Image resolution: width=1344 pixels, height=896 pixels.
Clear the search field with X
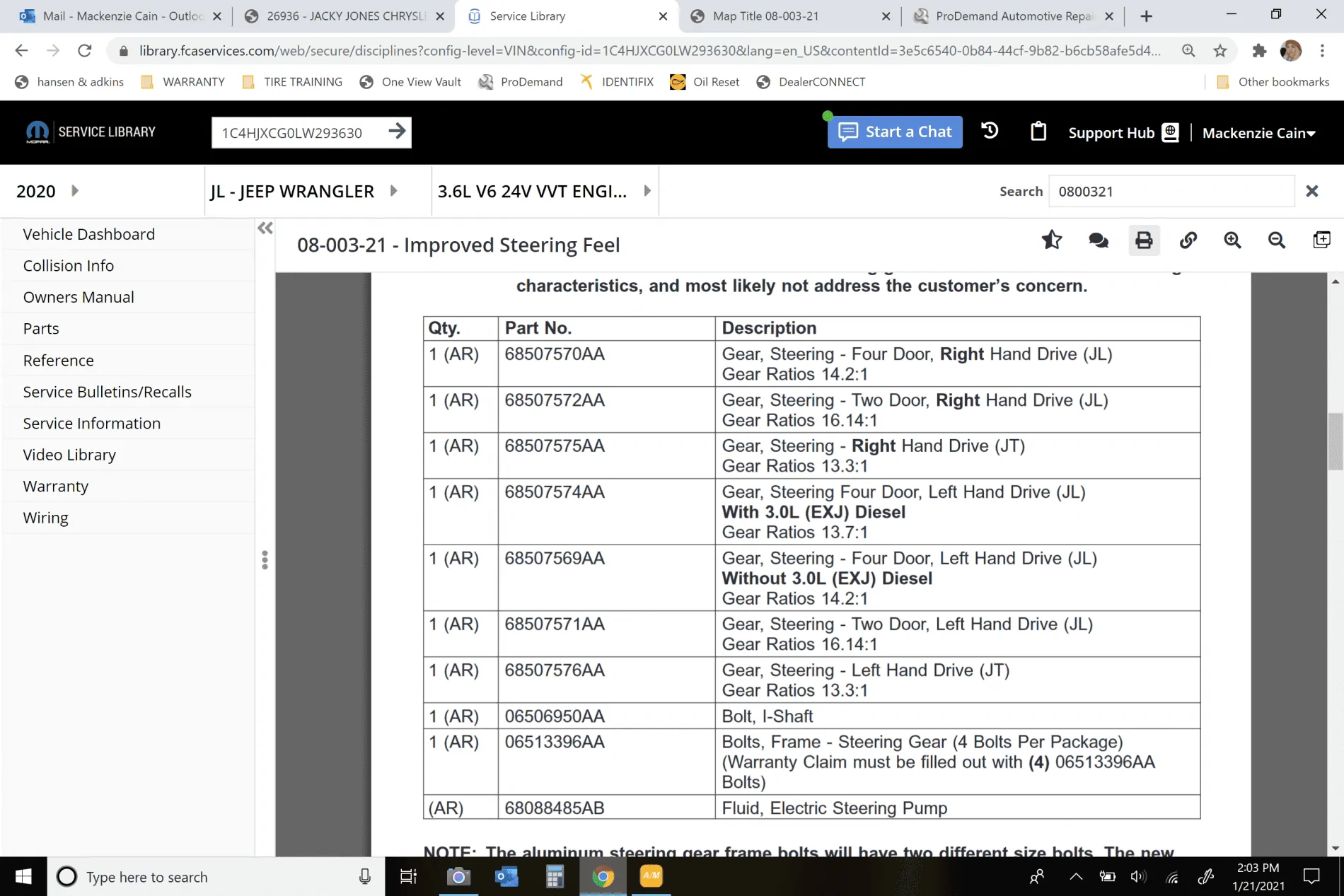[x=1312, y=191]
